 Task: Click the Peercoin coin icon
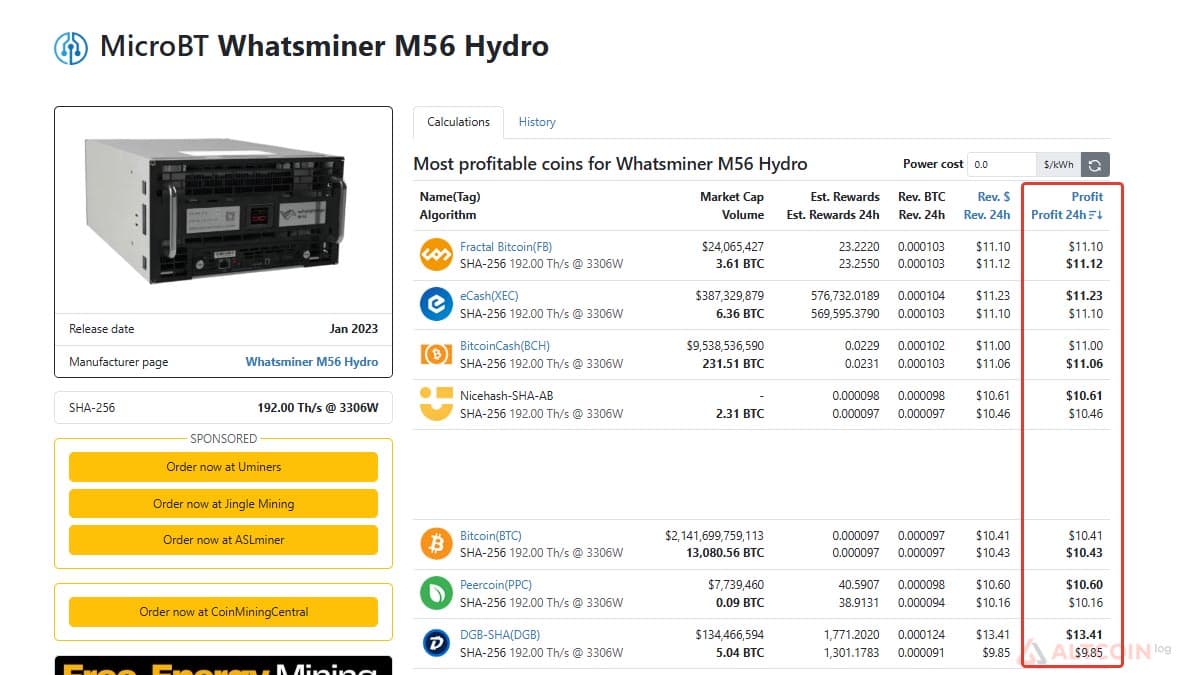point(436,594)
